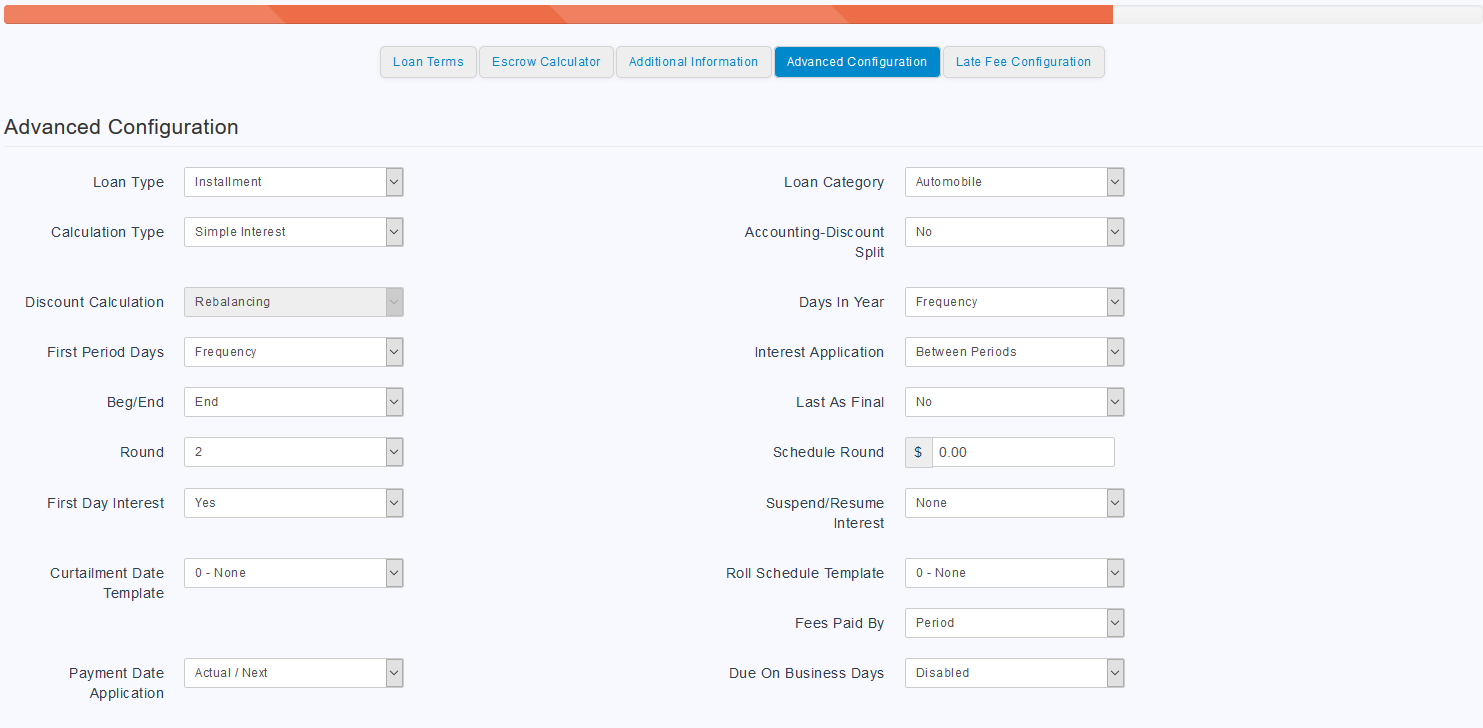Screen dimensions: 1483x728
Task: Open the Days In Year dropdown
Action: (1014, 302)
